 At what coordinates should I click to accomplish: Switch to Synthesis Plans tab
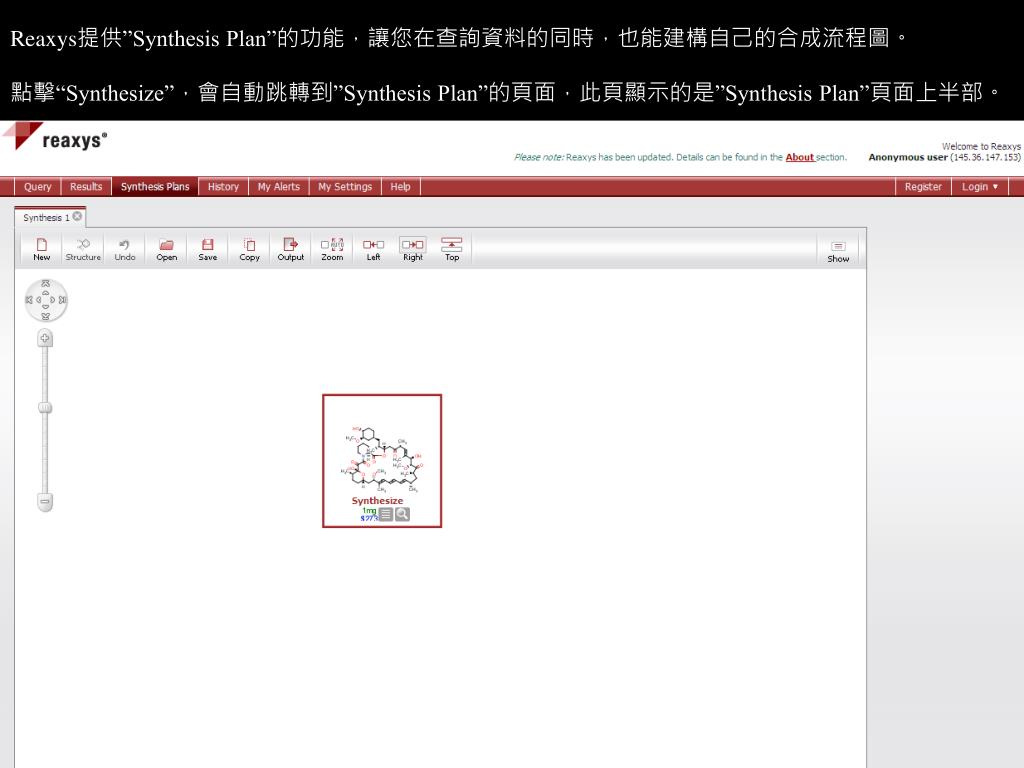tap(155, 186)
